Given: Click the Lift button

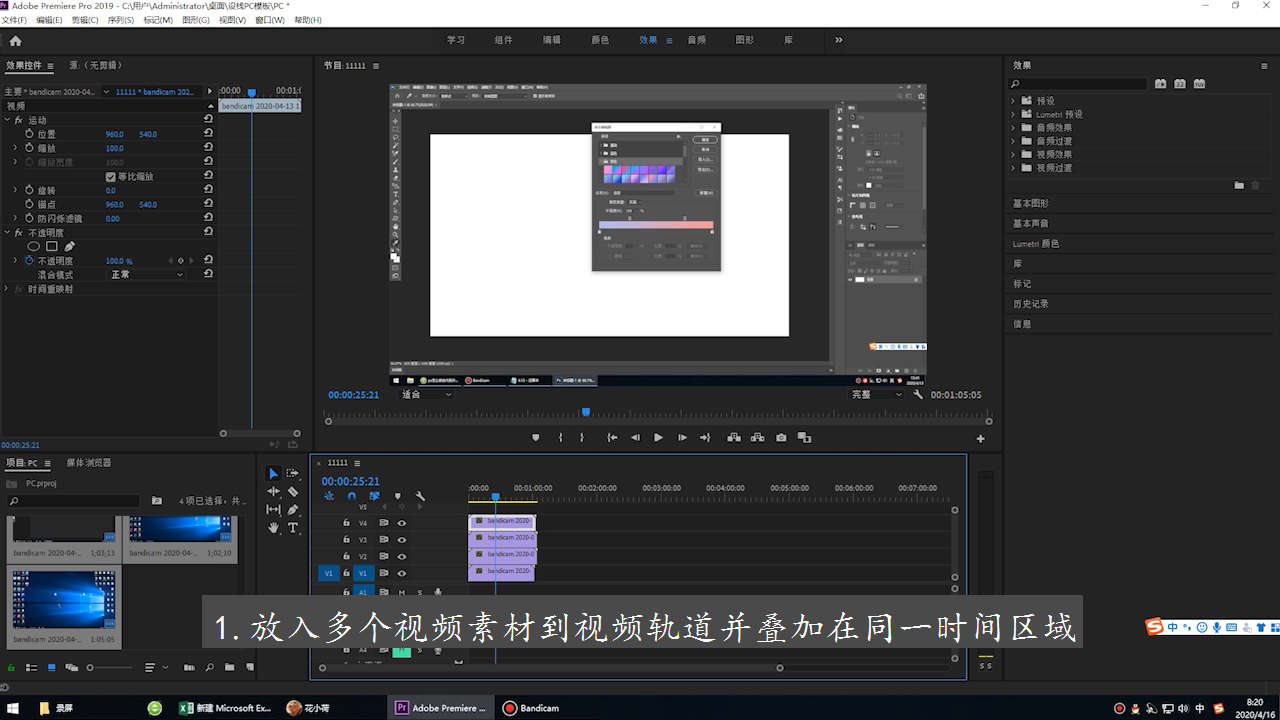Looking at the screenshot, I should (734, 437).
